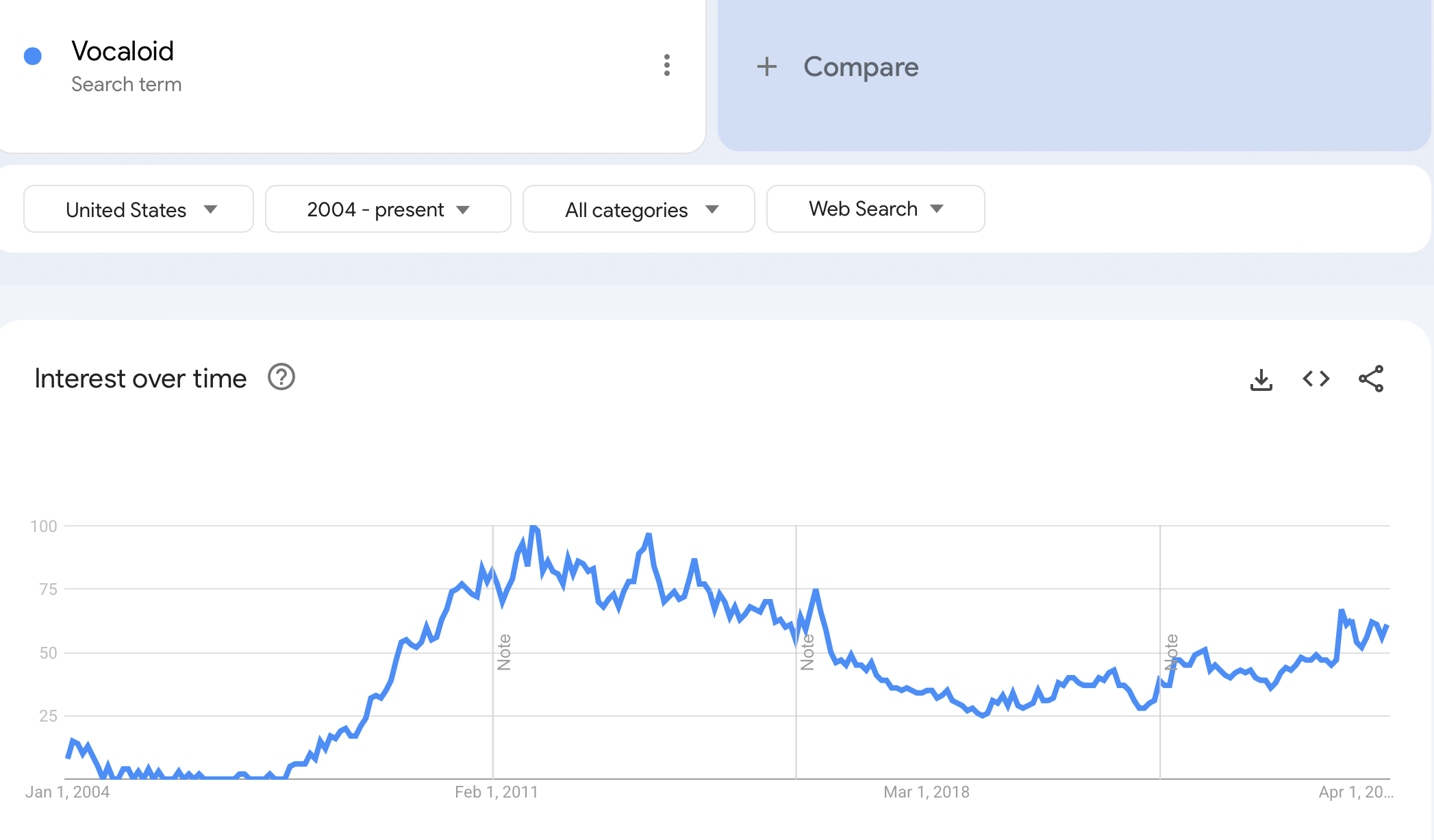This screenshot has width=1434, height=840.
Task: Open the Interest over time help icon
Action: pos(281,377)
